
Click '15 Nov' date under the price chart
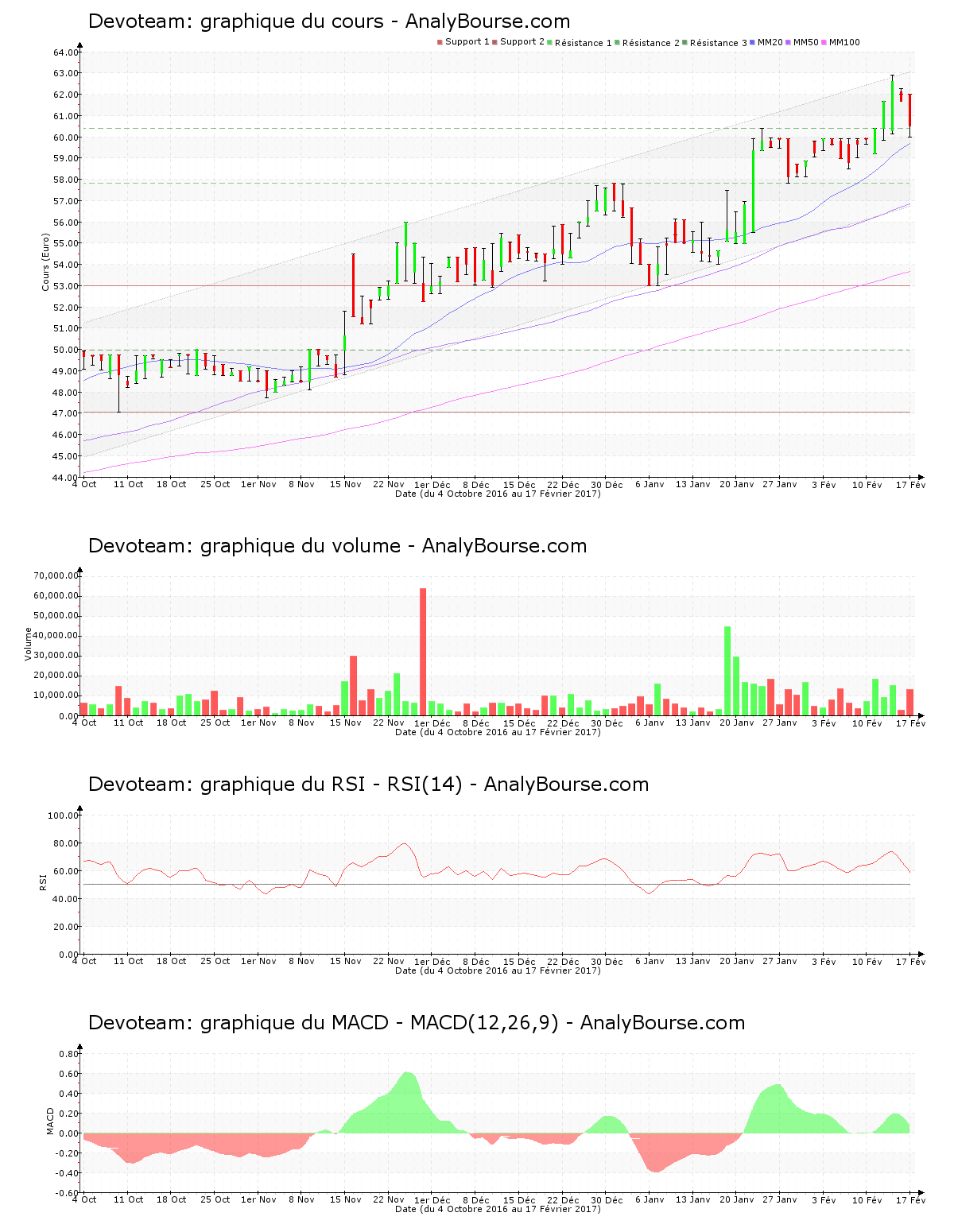coord(346,484)
